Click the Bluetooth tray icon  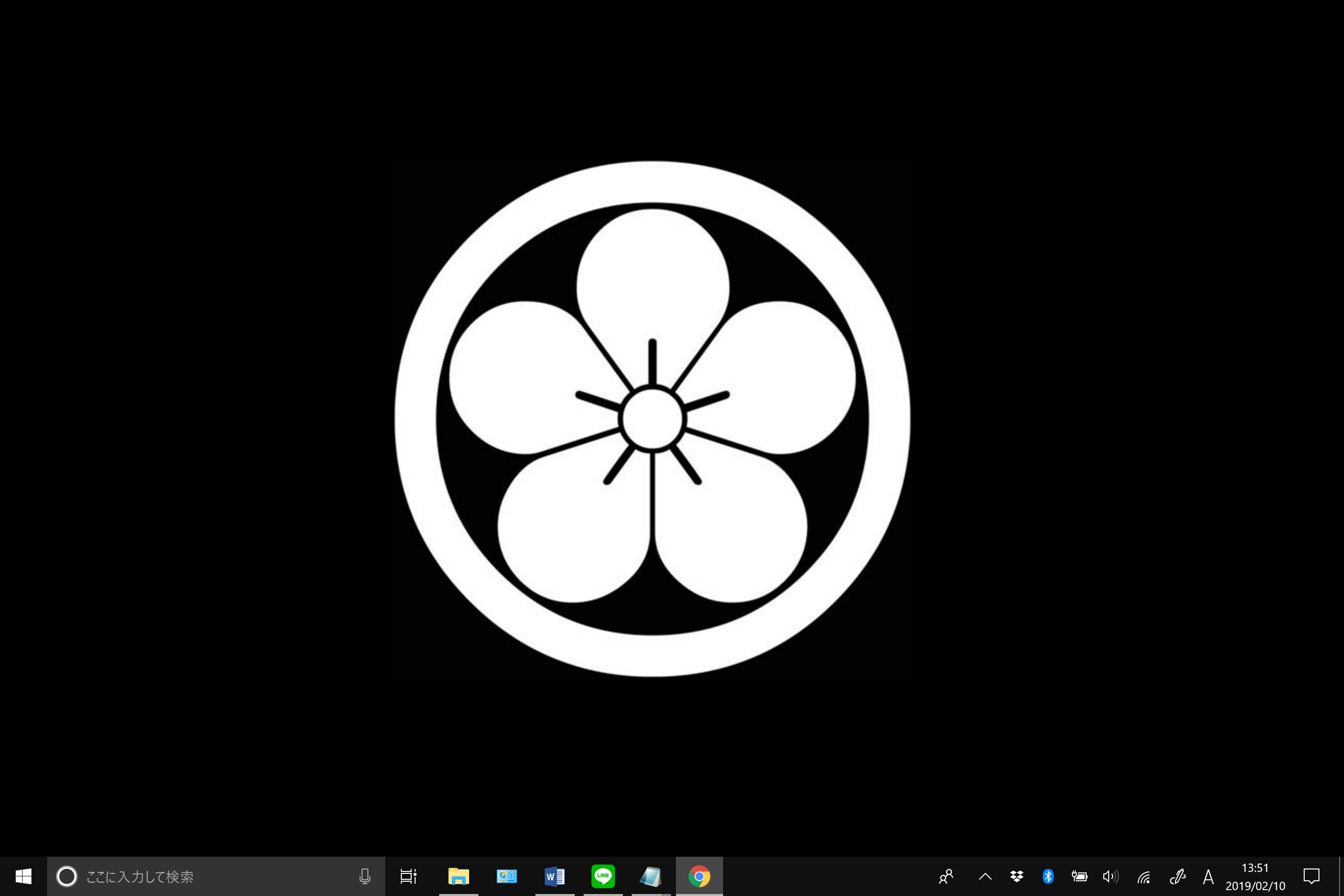pyautogui.click(x=1048, y=876)
